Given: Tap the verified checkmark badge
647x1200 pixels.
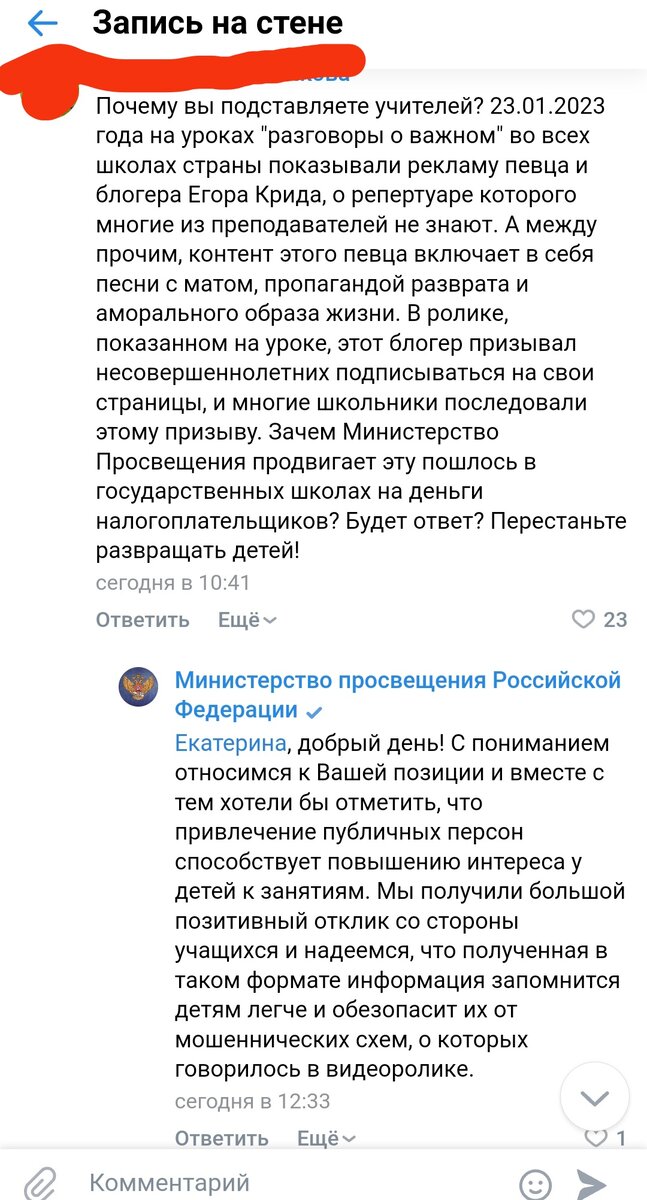Looking at the screenshot, I should coord(313,713).
